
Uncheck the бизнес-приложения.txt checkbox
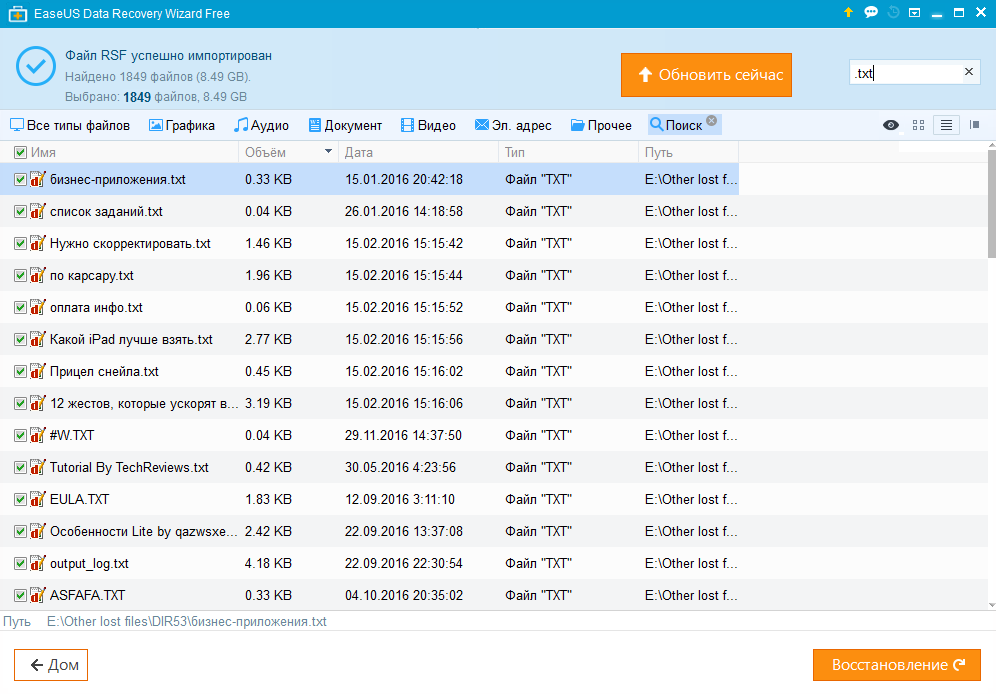pos(20,180)
